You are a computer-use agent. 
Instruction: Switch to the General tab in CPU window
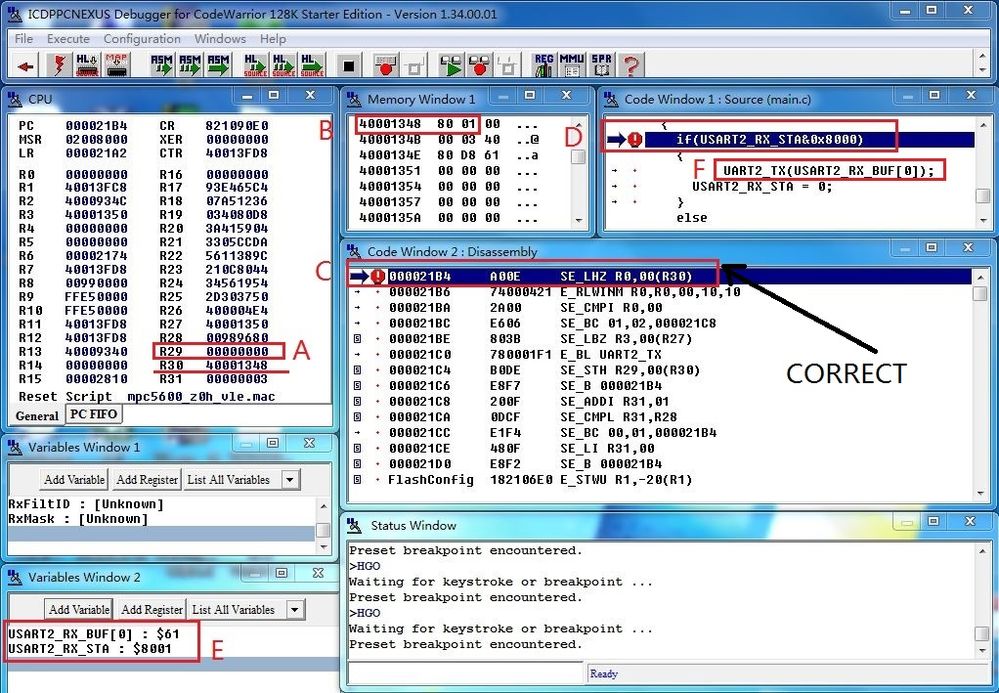(x=37, y=415)
